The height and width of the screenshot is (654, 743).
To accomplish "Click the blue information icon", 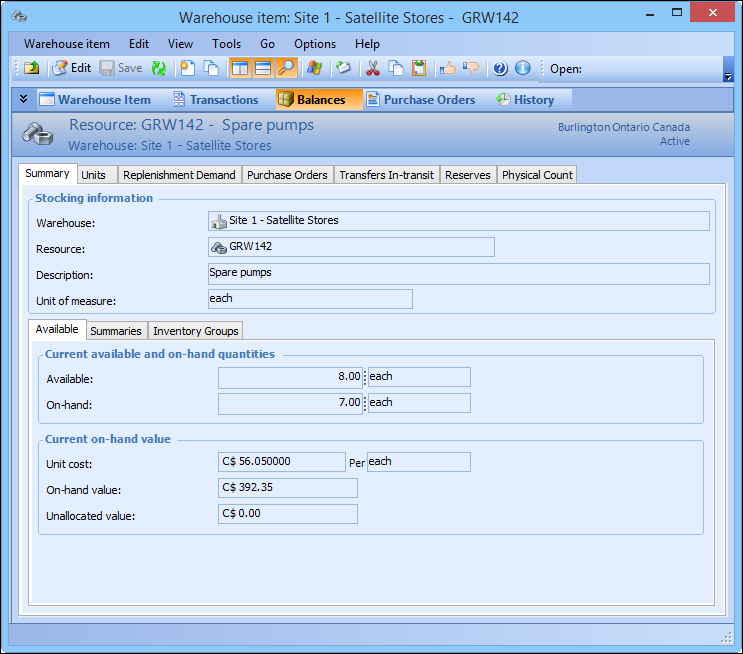I will pos(522,69).
